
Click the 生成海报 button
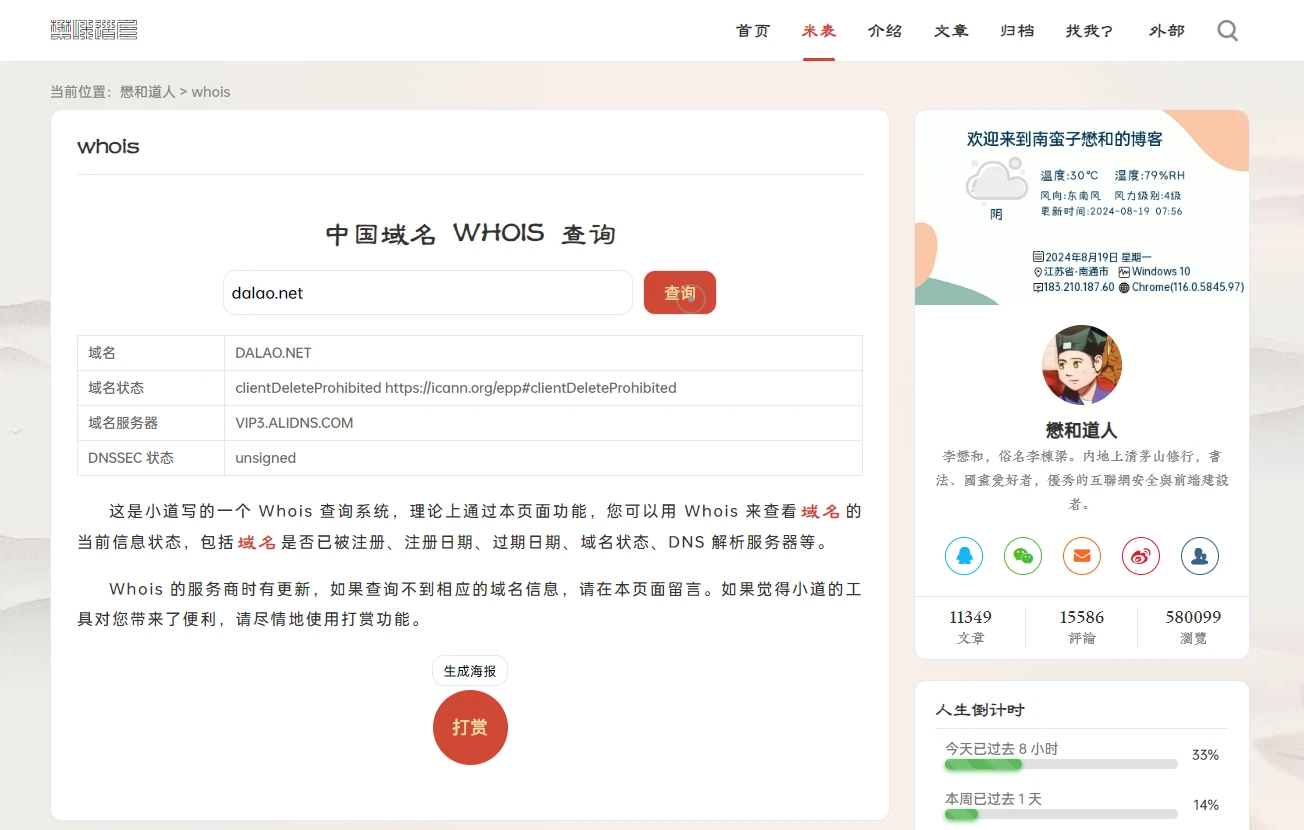coord(470,671)
